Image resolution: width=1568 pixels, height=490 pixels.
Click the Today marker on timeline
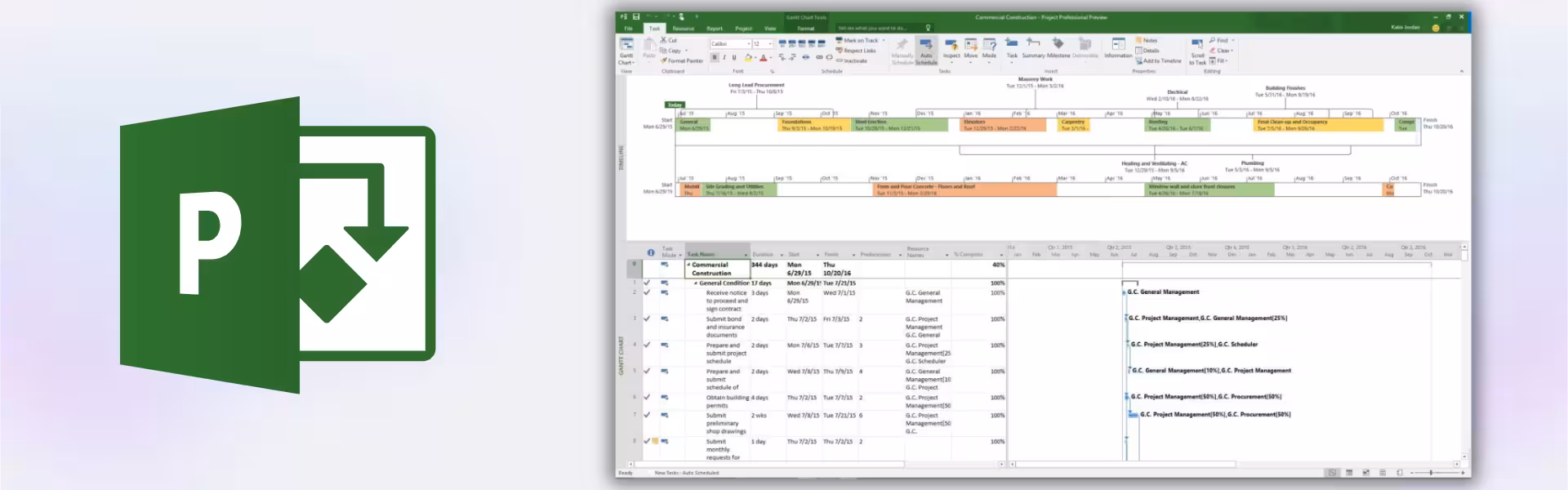[x=675, y=105]
